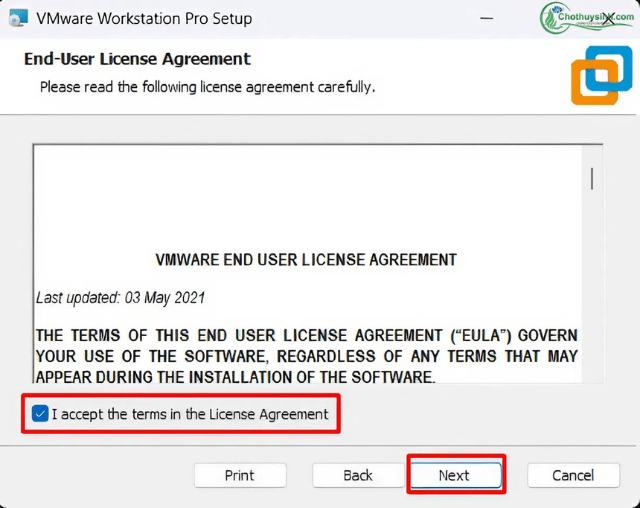
Task: Click 'Please read the following license agreement carefully.'
Action: coord(207,87)
